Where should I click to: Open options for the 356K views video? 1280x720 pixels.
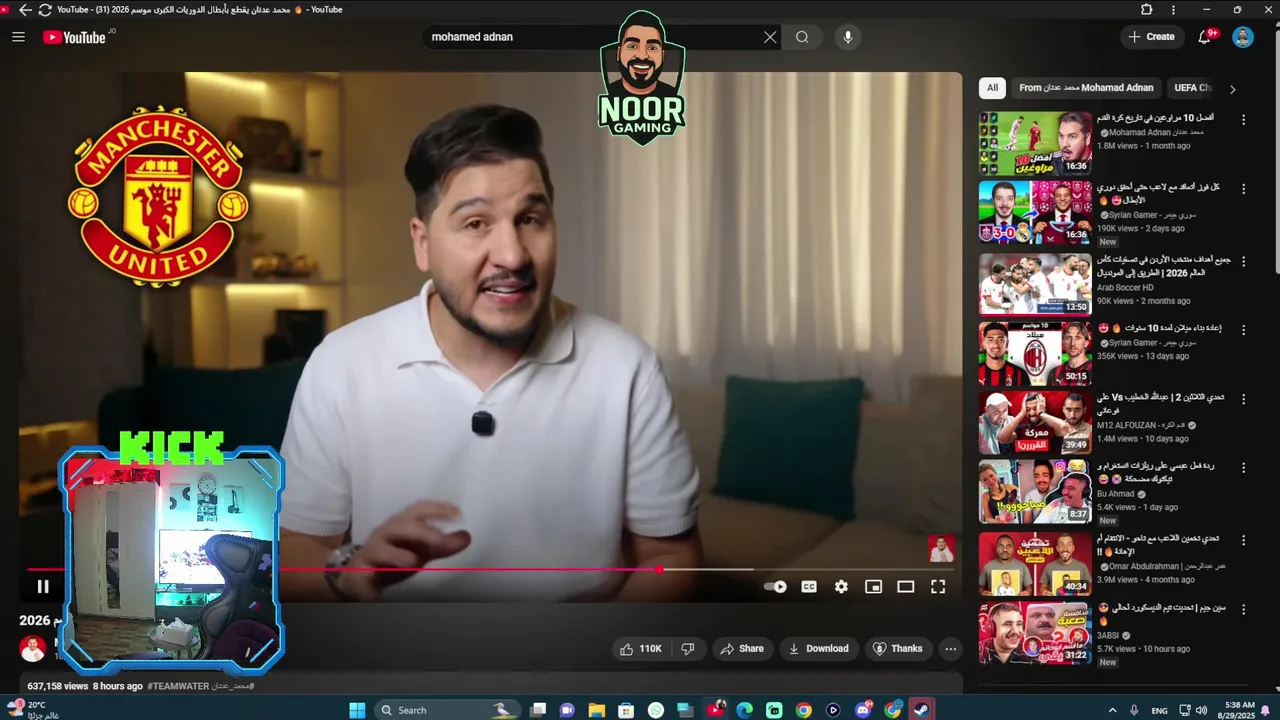pyautogui.click(x=1244, y=329)
